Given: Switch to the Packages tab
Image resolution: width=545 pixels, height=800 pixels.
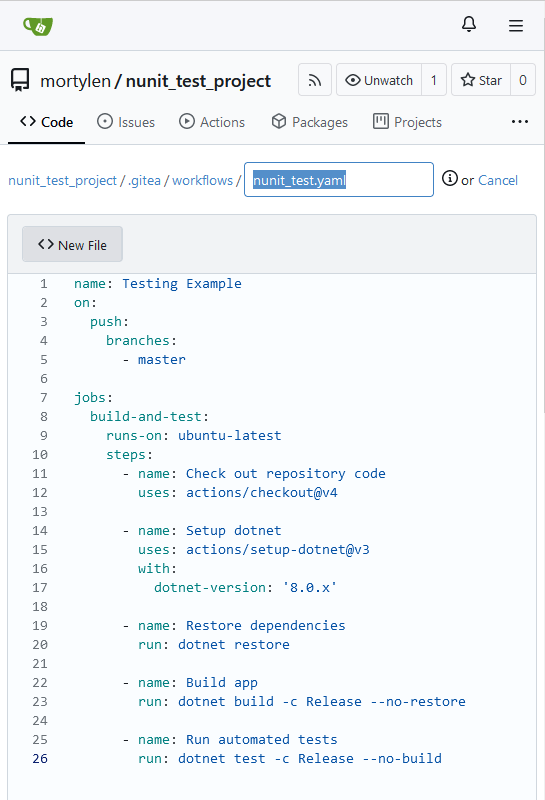Looking at the screenshot, I should tap(310, 122).
